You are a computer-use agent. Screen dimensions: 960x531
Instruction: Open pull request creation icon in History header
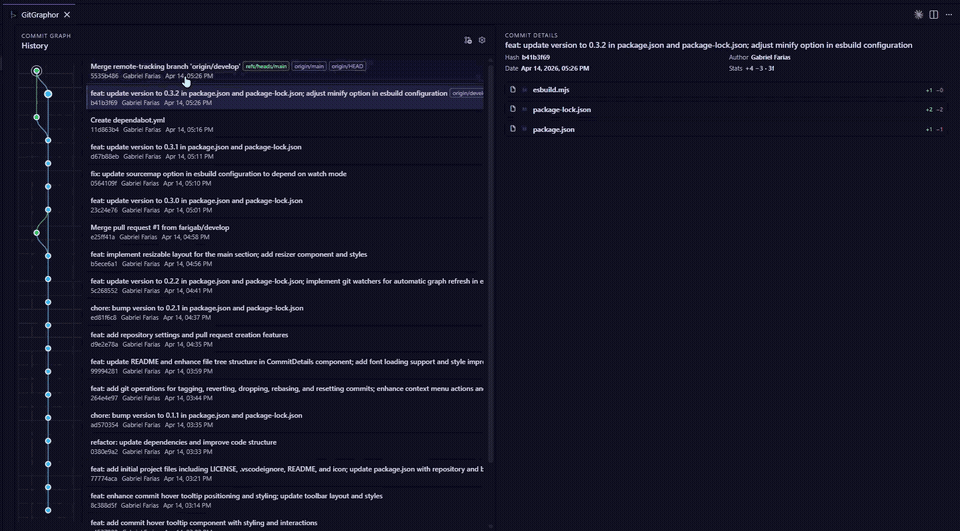coord(468,40)
